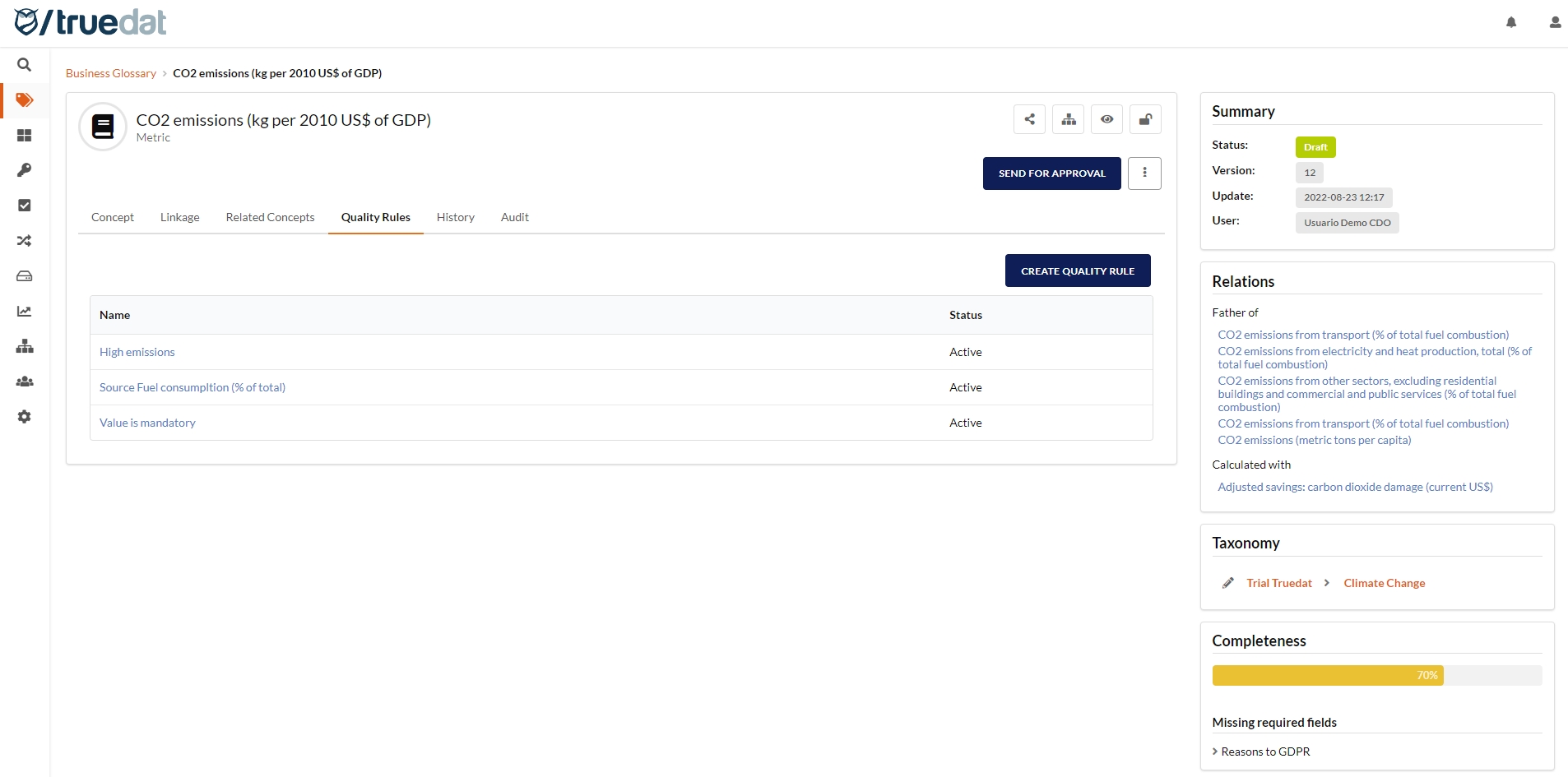Open the user account menu
This screenshot has width=1568, height=777.
(x=1554, y=23)
